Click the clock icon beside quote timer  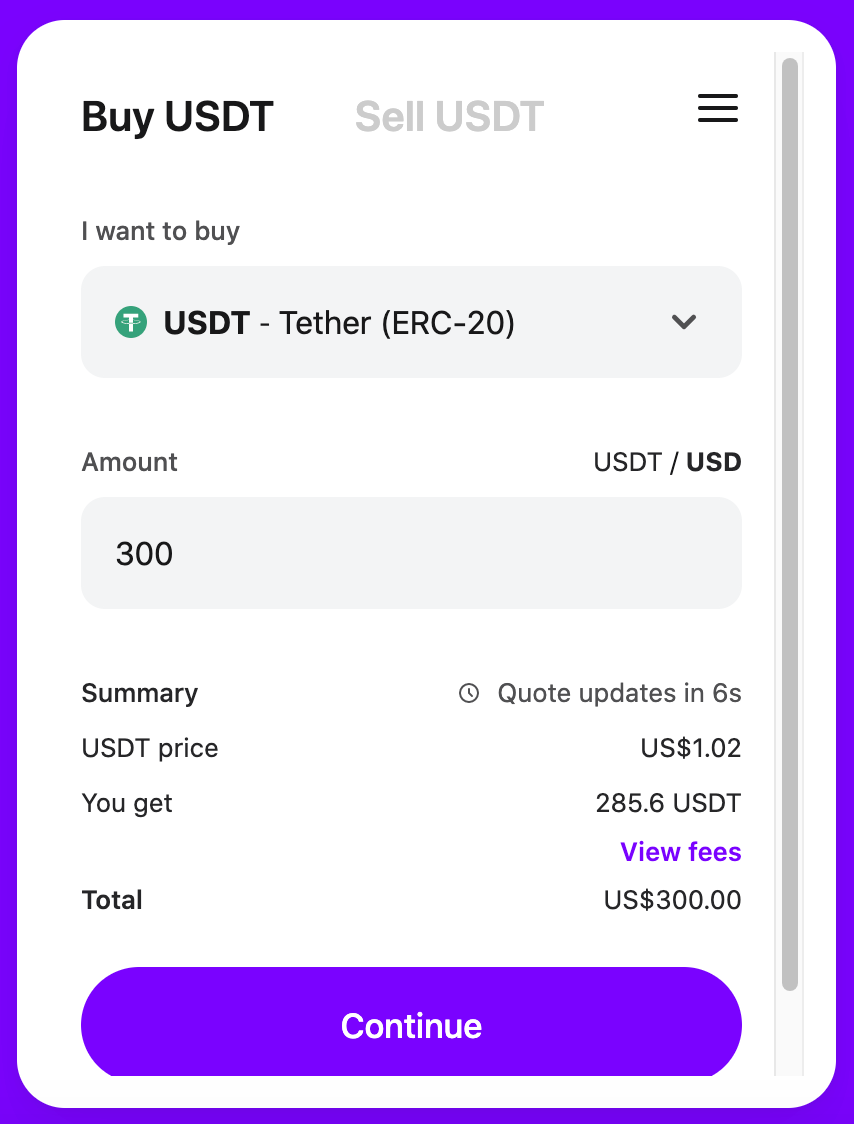coord(469,693)
